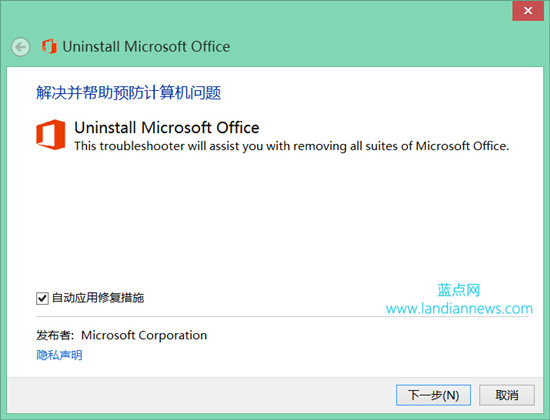550x420 pixels.
Task: Uncheck the 自动应用修复措施 checkbox
Action: 42,298
